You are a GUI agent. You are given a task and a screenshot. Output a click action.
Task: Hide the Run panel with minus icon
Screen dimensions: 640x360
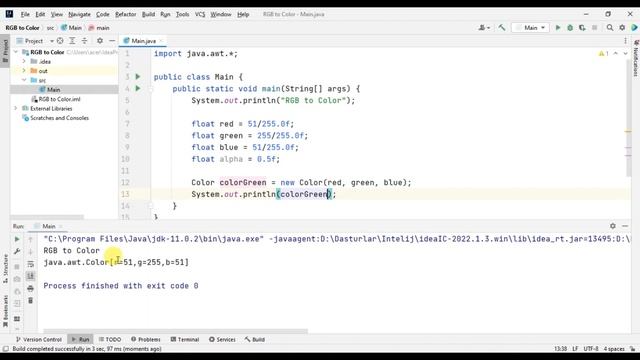625,226
